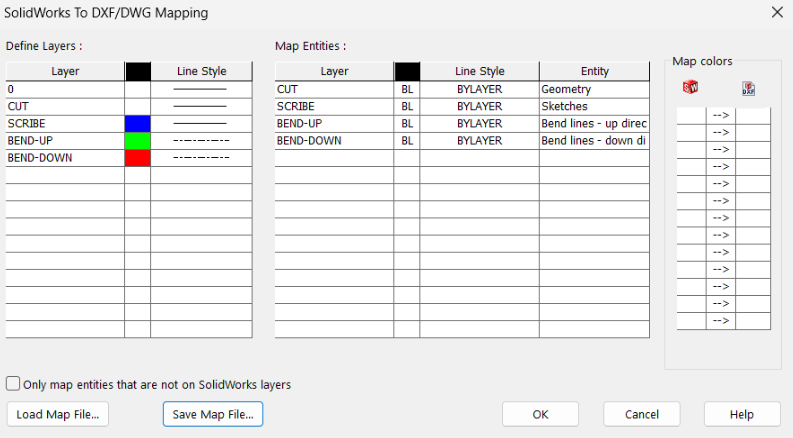793x438 pixels.
Task: Select the blue color swatch for SCRIBE
Action: [137, 123]
